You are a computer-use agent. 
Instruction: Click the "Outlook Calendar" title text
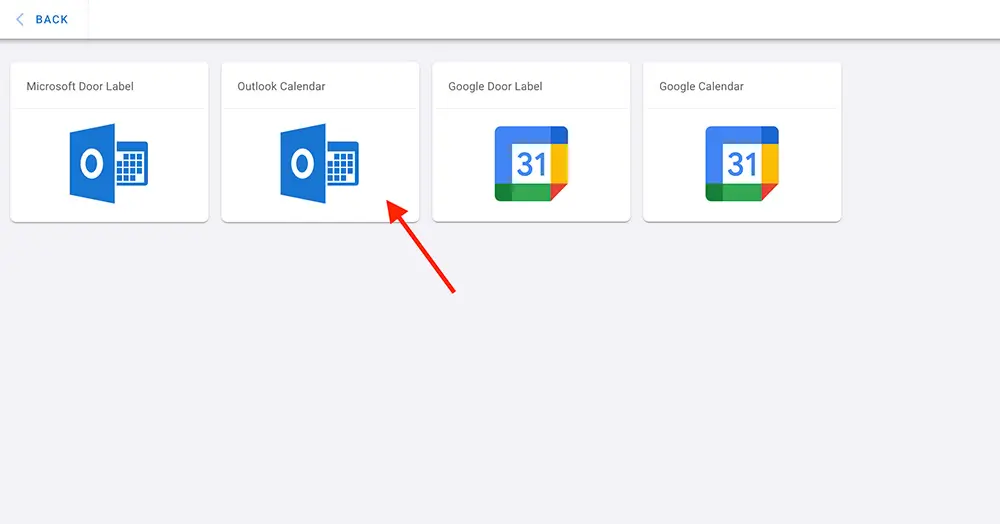pyautogui.click(x=281, y=86)
